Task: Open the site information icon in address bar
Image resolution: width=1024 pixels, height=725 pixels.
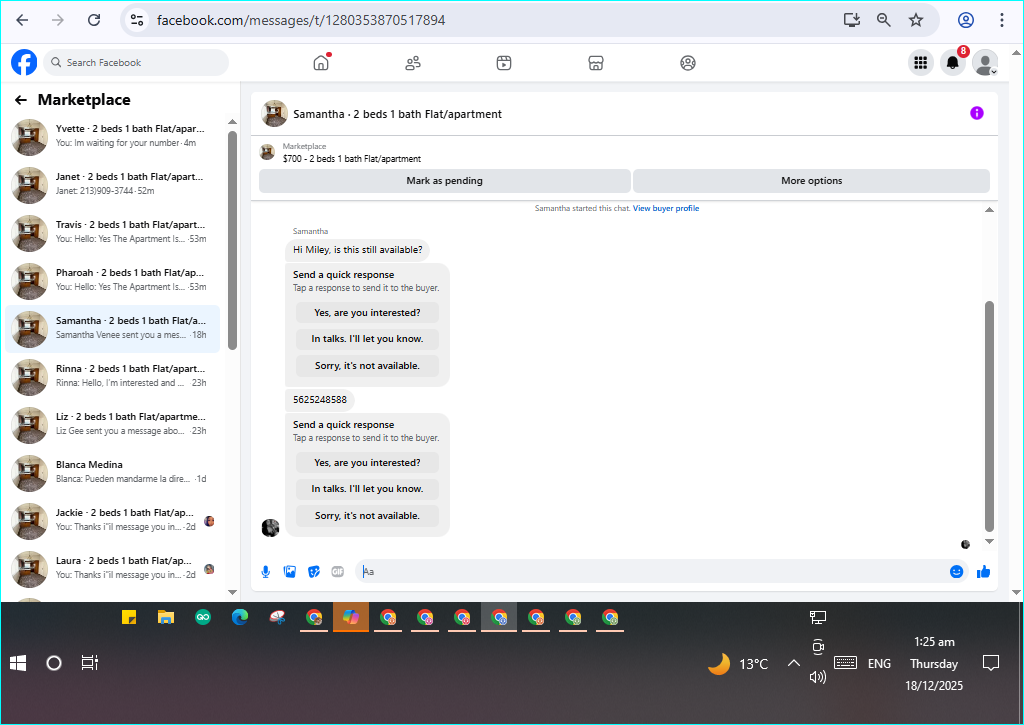Action: coord(136,20)
